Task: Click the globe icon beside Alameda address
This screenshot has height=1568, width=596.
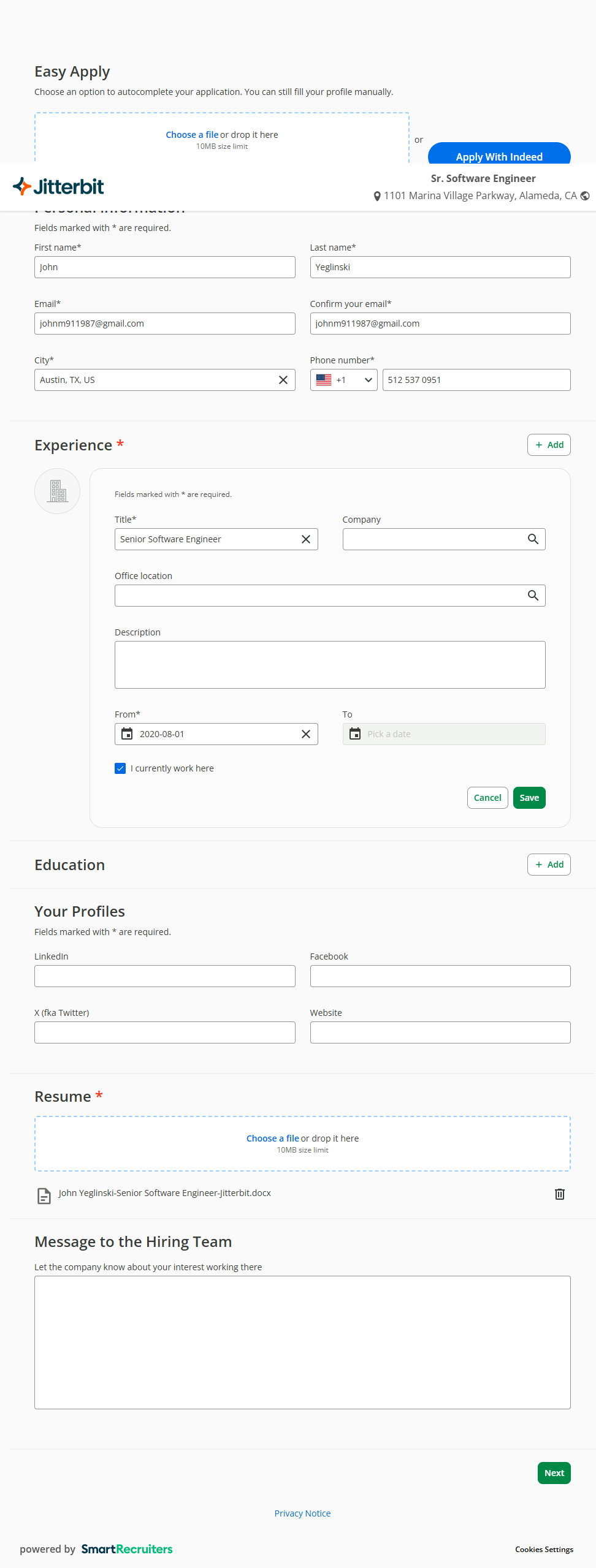Action: point(585,196)
